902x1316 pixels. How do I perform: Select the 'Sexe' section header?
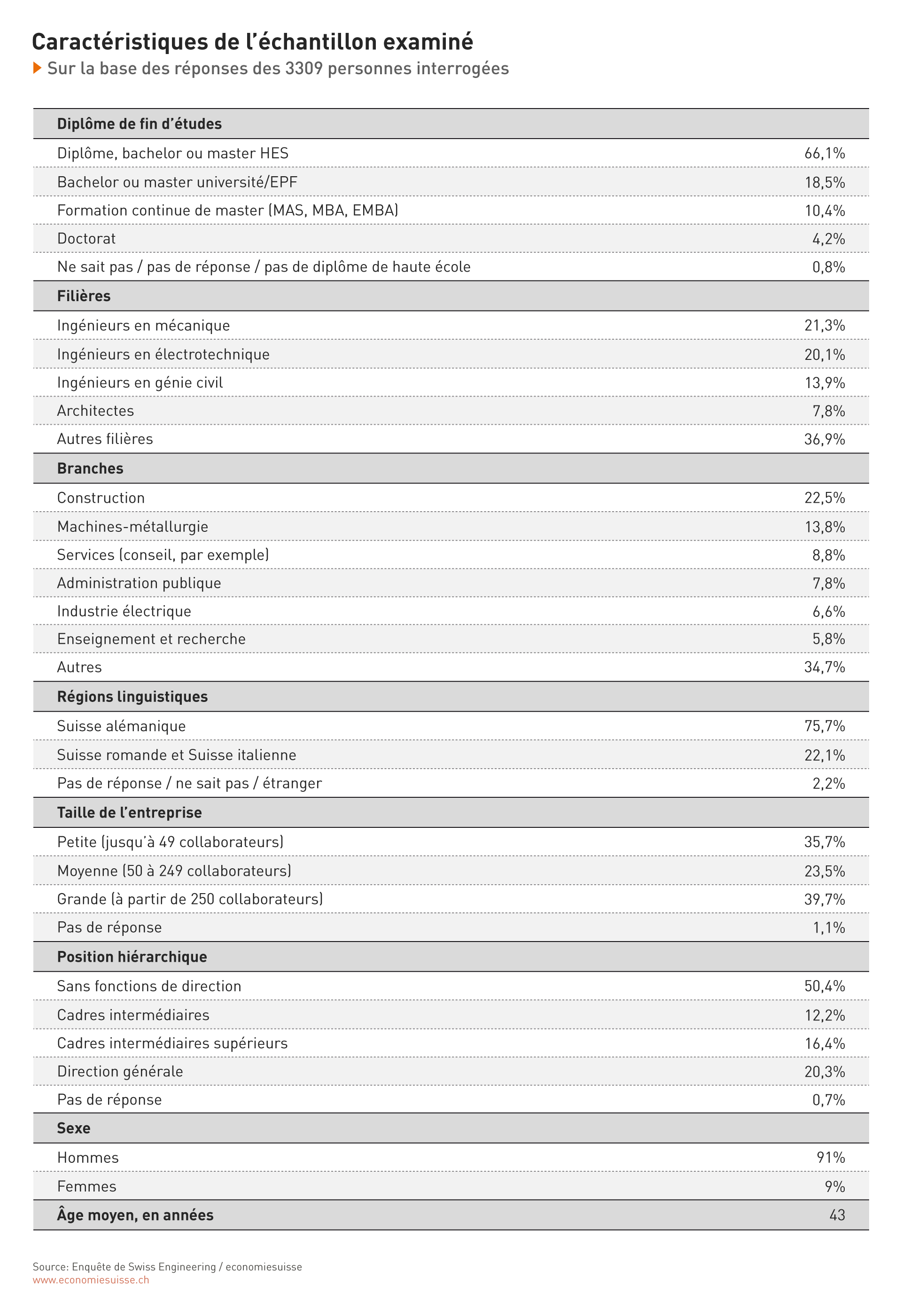[451, 1128]
